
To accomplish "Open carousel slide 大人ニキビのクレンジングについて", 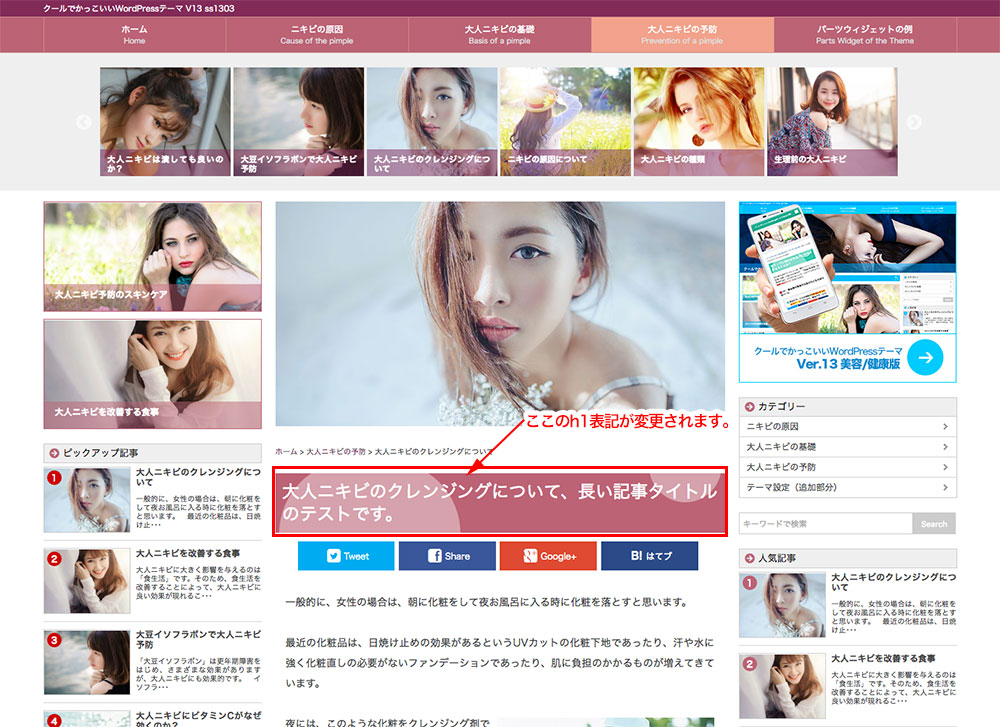I will 432,122.
